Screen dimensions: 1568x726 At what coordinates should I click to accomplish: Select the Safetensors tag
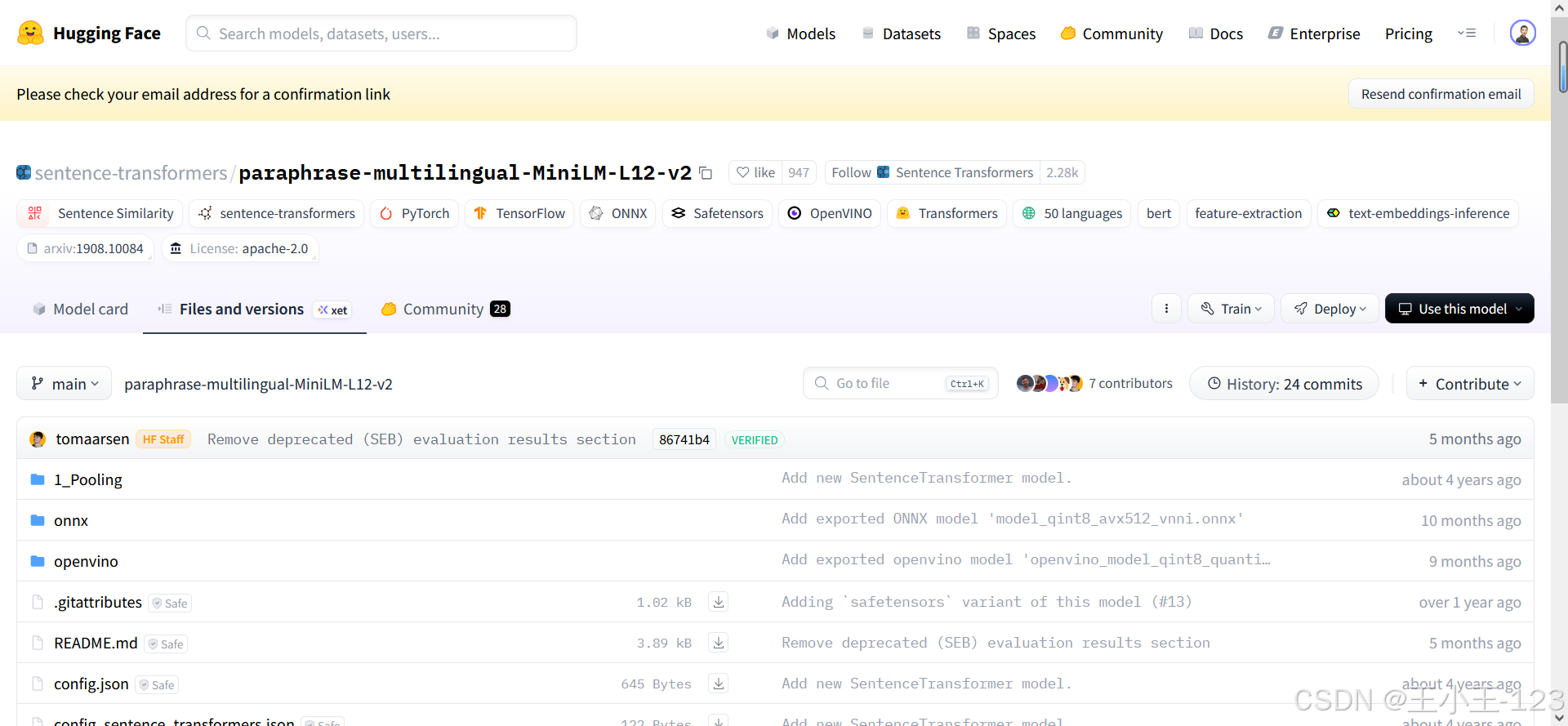tap(717, 213)
